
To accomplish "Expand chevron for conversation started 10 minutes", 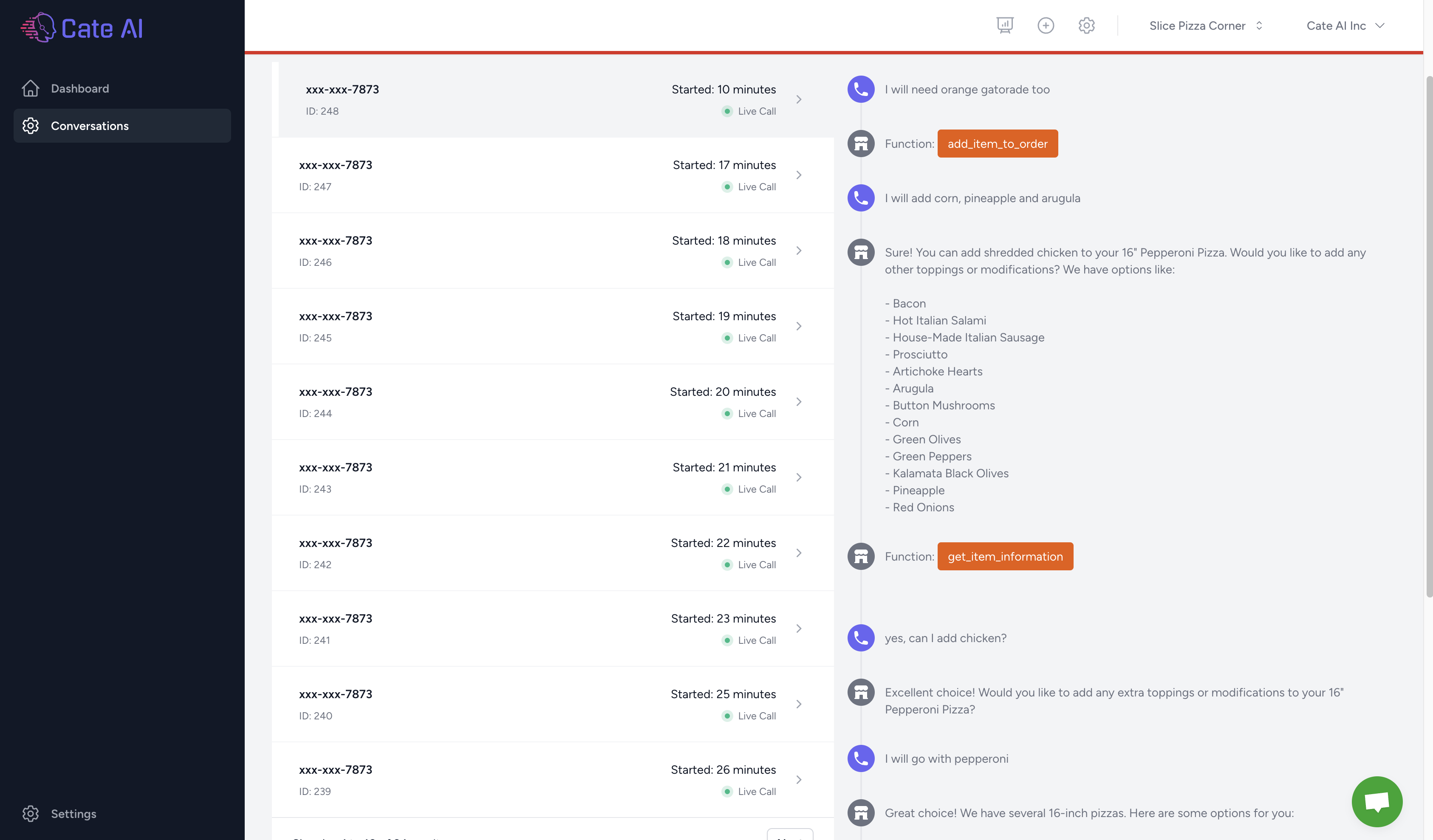I will click(799, 99).
